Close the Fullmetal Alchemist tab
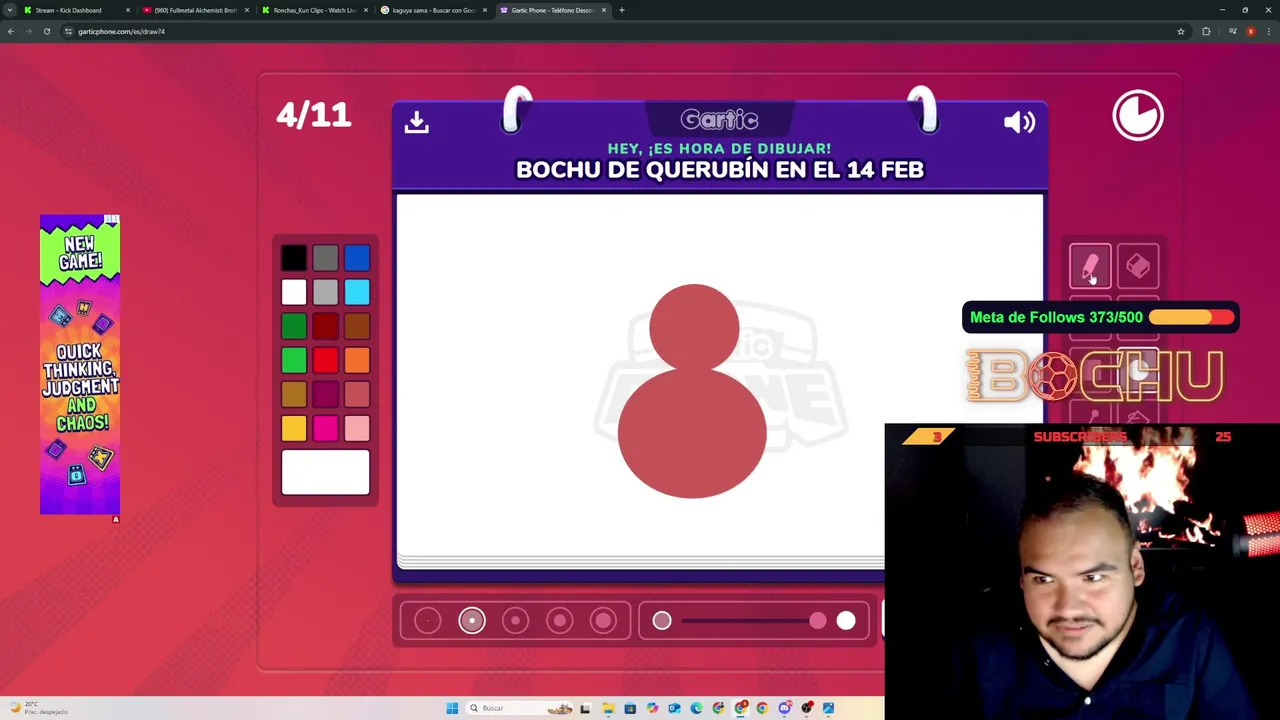Screen dimensions: 1280x720 [247, 10]
